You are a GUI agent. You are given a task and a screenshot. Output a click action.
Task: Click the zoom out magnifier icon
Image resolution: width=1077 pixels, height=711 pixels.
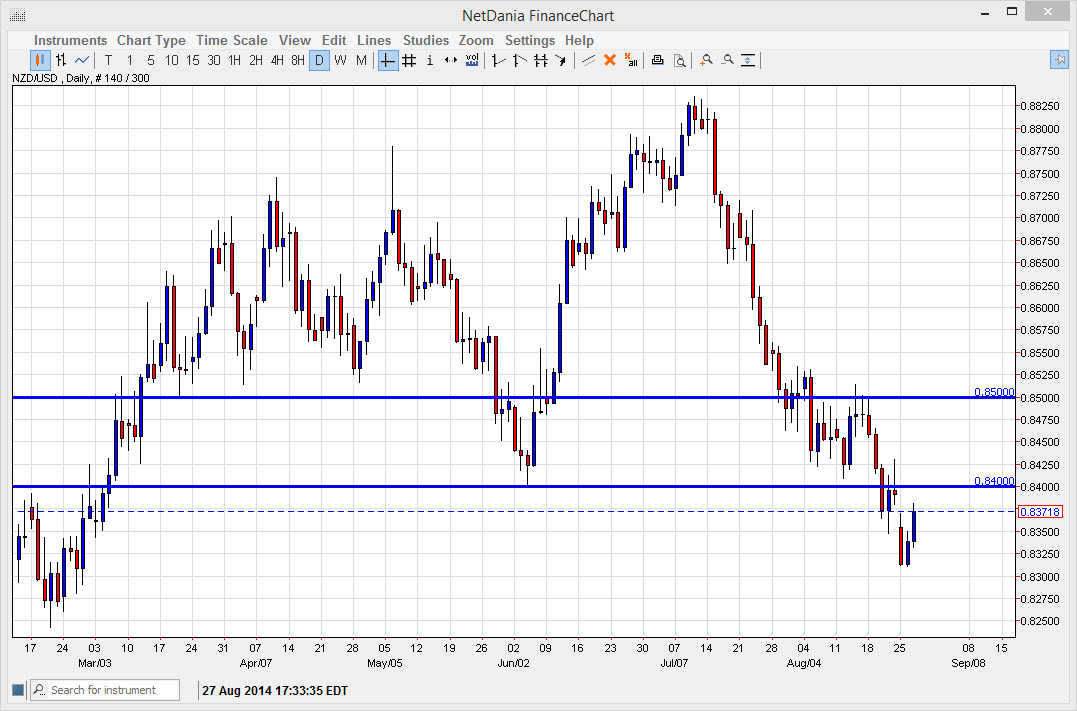[x=727, y=60]
